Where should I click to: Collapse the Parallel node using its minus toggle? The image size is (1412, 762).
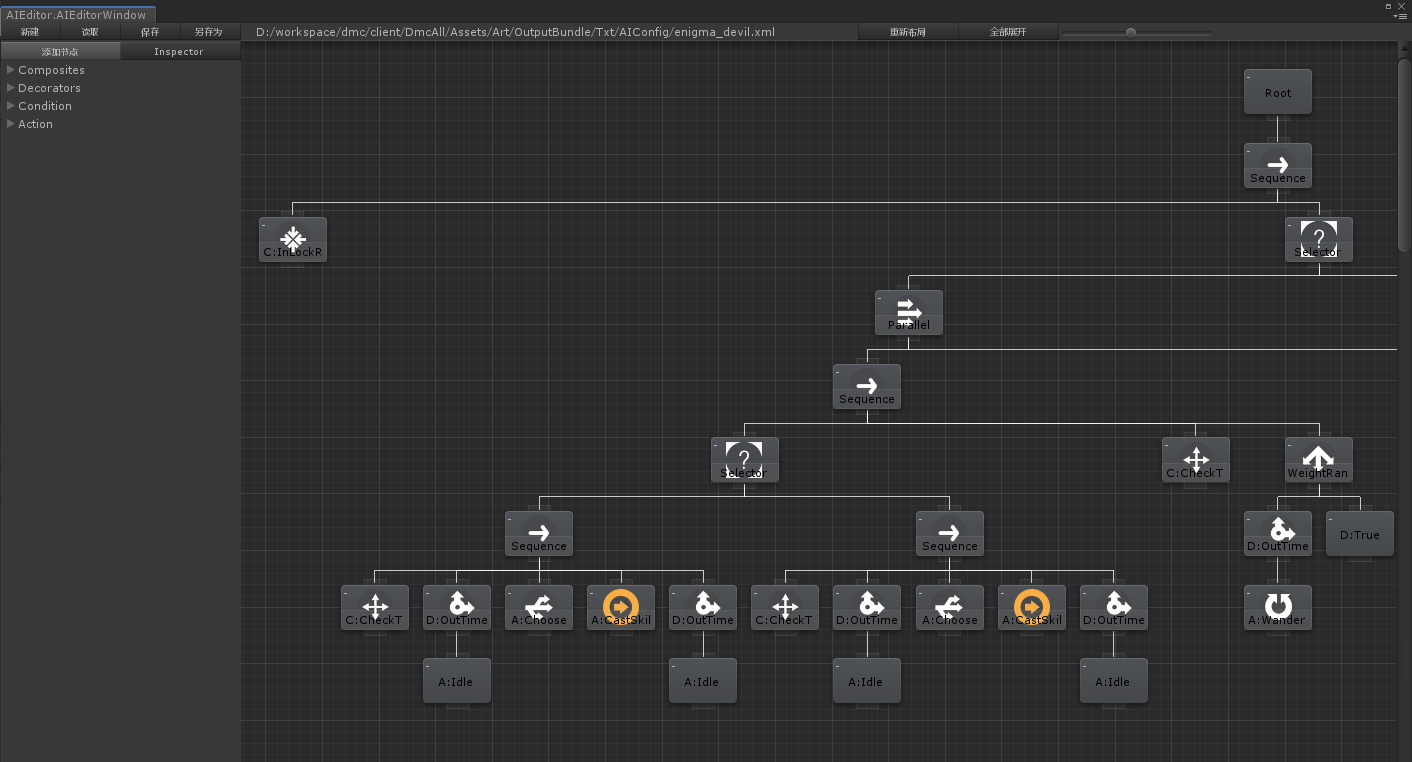pyautogui.click(x=879, y=297)
